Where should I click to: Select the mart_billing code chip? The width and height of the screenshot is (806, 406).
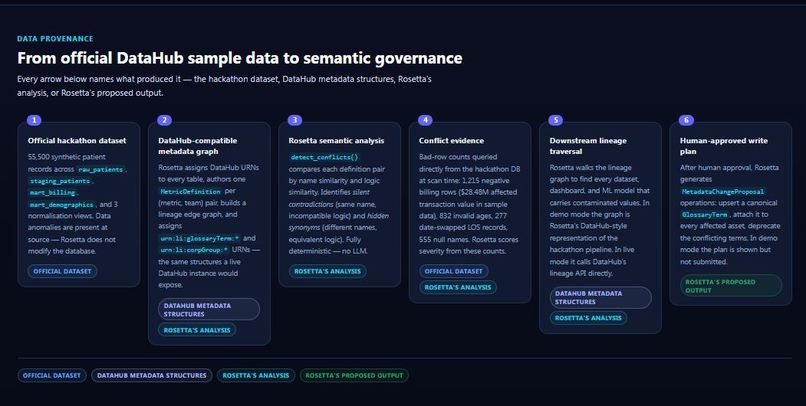click(53, 193)
